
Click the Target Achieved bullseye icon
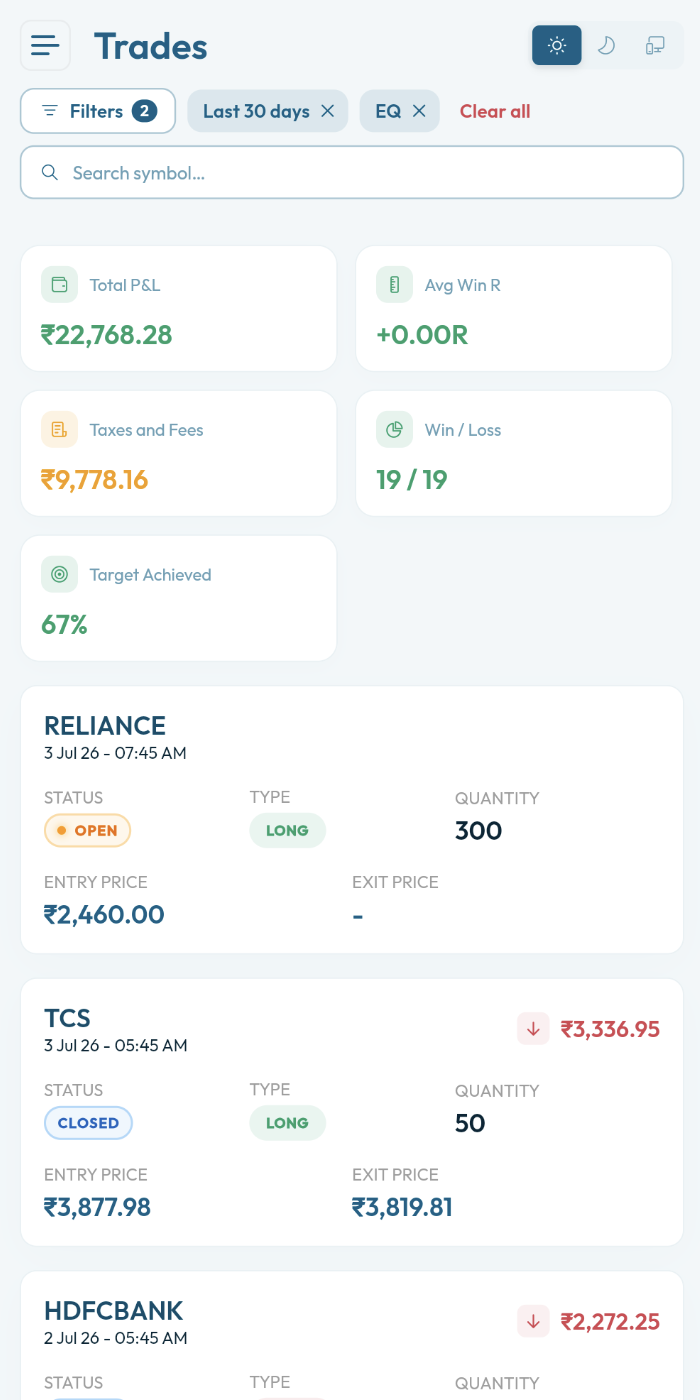coord(59,575)
